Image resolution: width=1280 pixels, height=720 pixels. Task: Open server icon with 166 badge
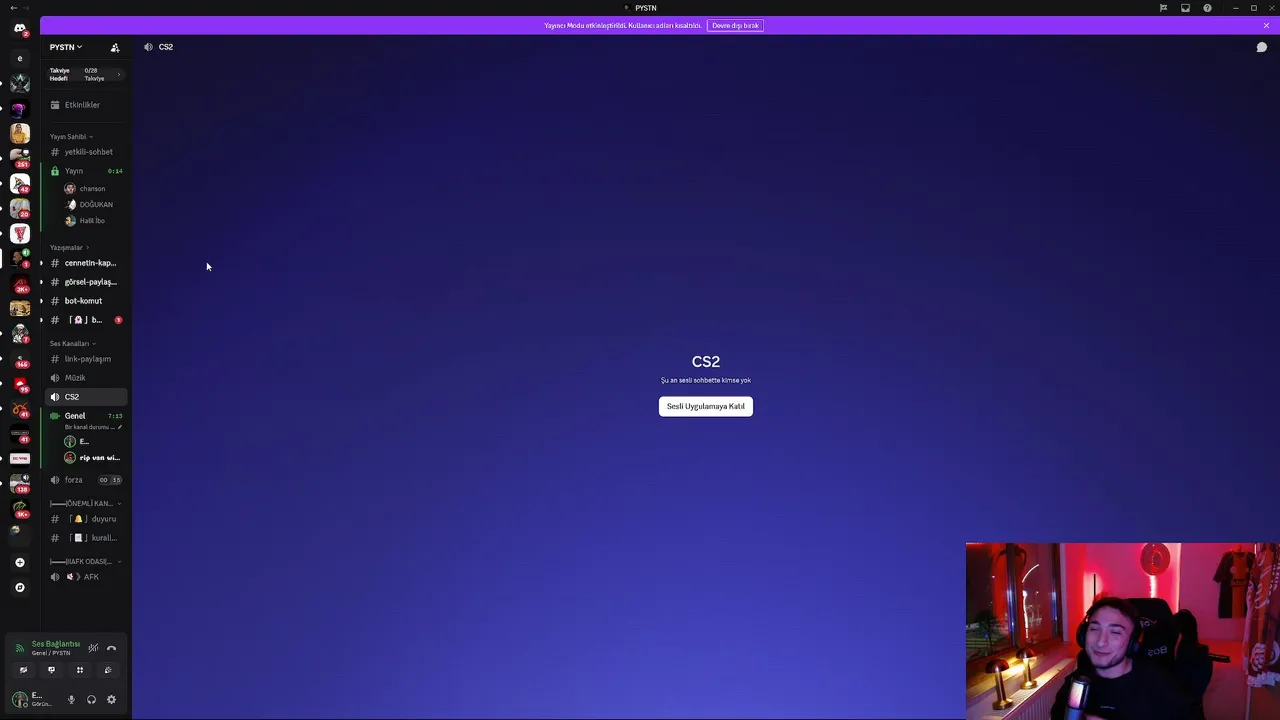pyautogui.click(x=20, y=360)
